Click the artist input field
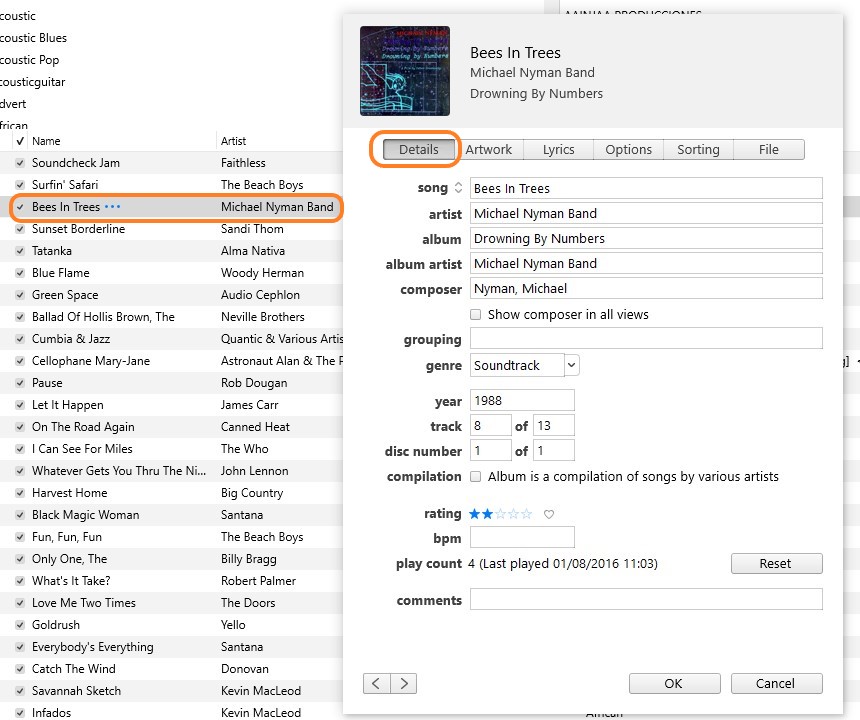Image resolution: width=860 pixels, height=720 pixels. tap(646, 213)
